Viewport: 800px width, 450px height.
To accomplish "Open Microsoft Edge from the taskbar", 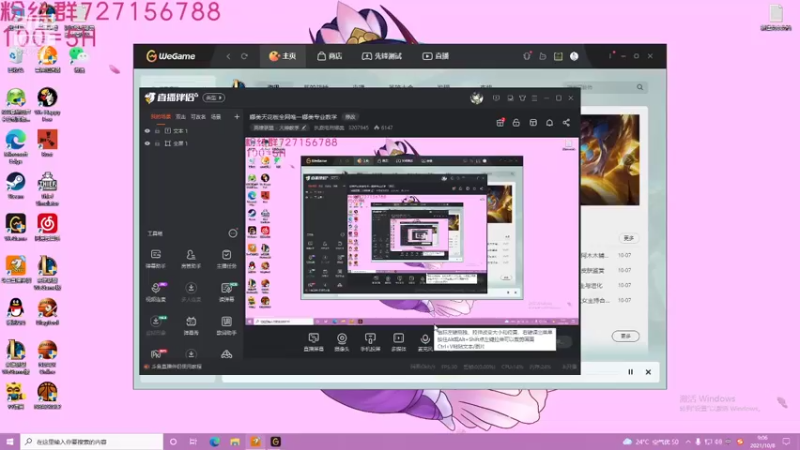I will pyautogui.click(x=214, y=442).
